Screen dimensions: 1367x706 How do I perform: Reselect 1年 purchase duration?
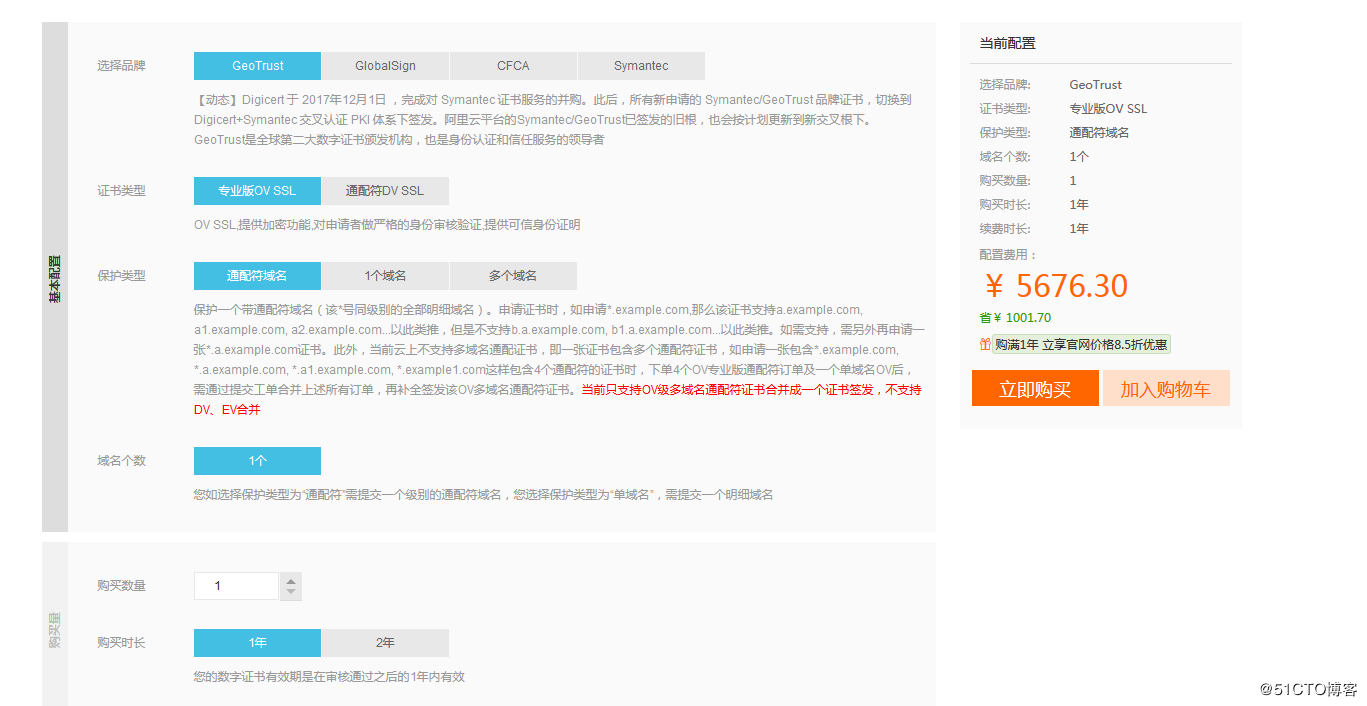tap(257, 642)
